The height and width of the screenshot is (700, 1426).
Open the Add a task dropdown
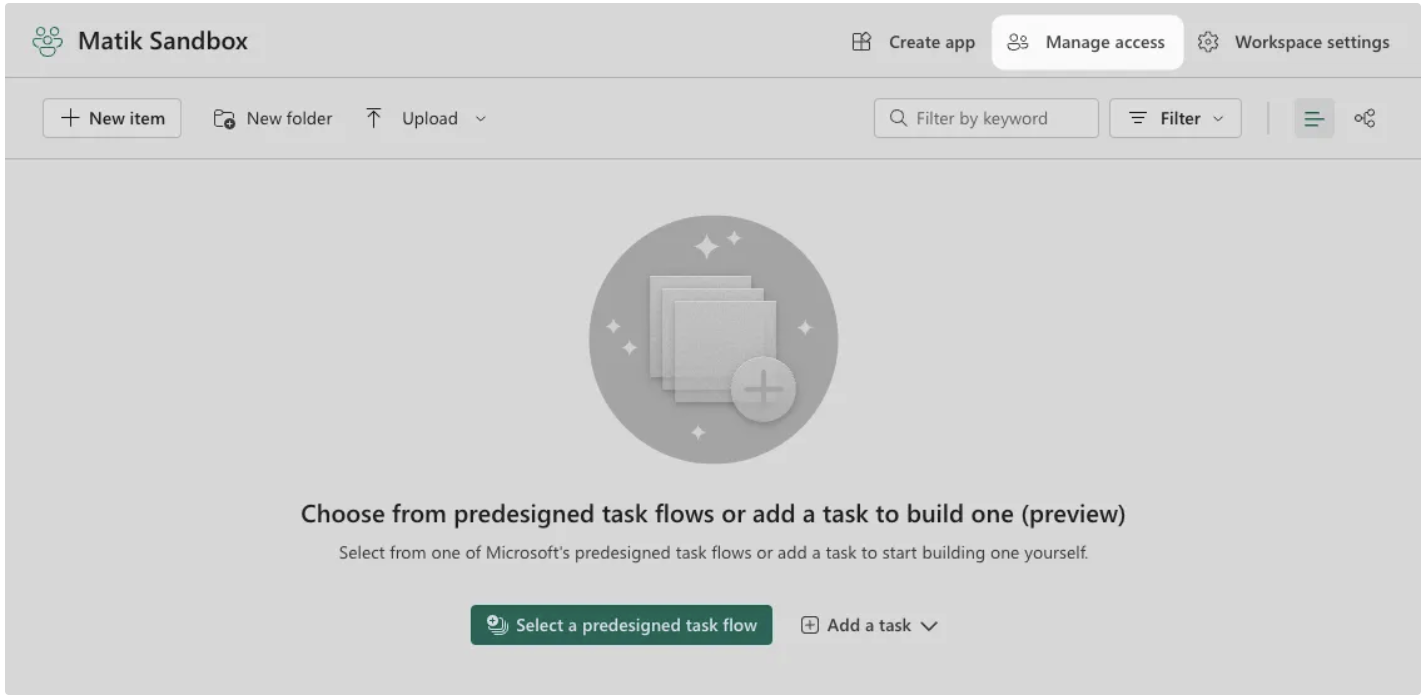coord(869,625)
